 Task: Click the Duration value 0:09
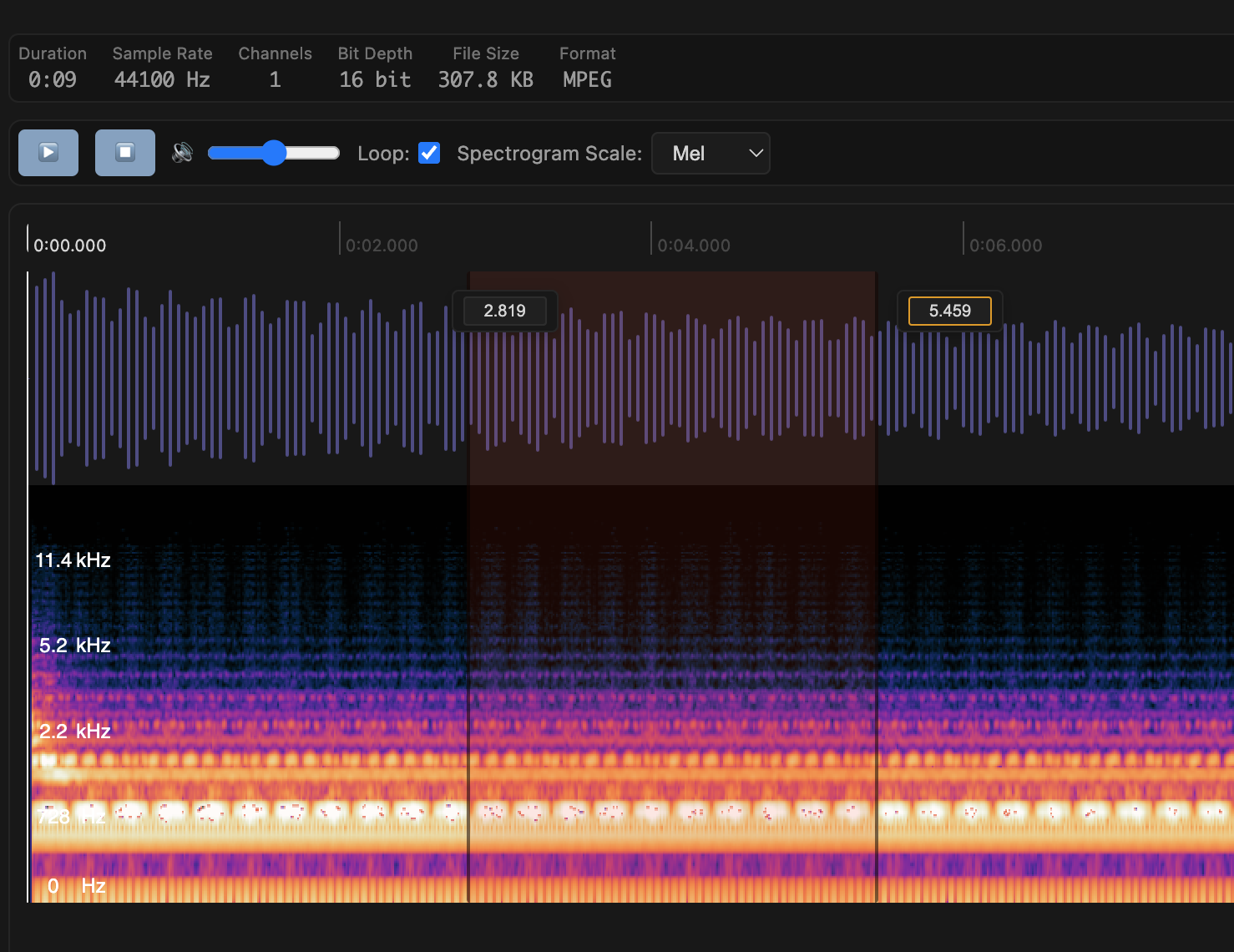(x=52, y=80)
